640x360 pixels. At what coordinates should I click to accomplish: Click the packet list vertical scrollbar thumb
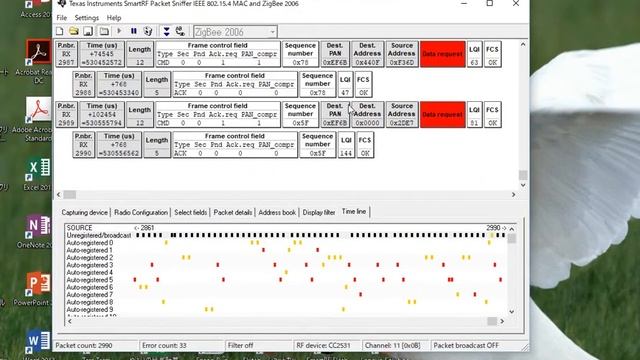point(523,175)
